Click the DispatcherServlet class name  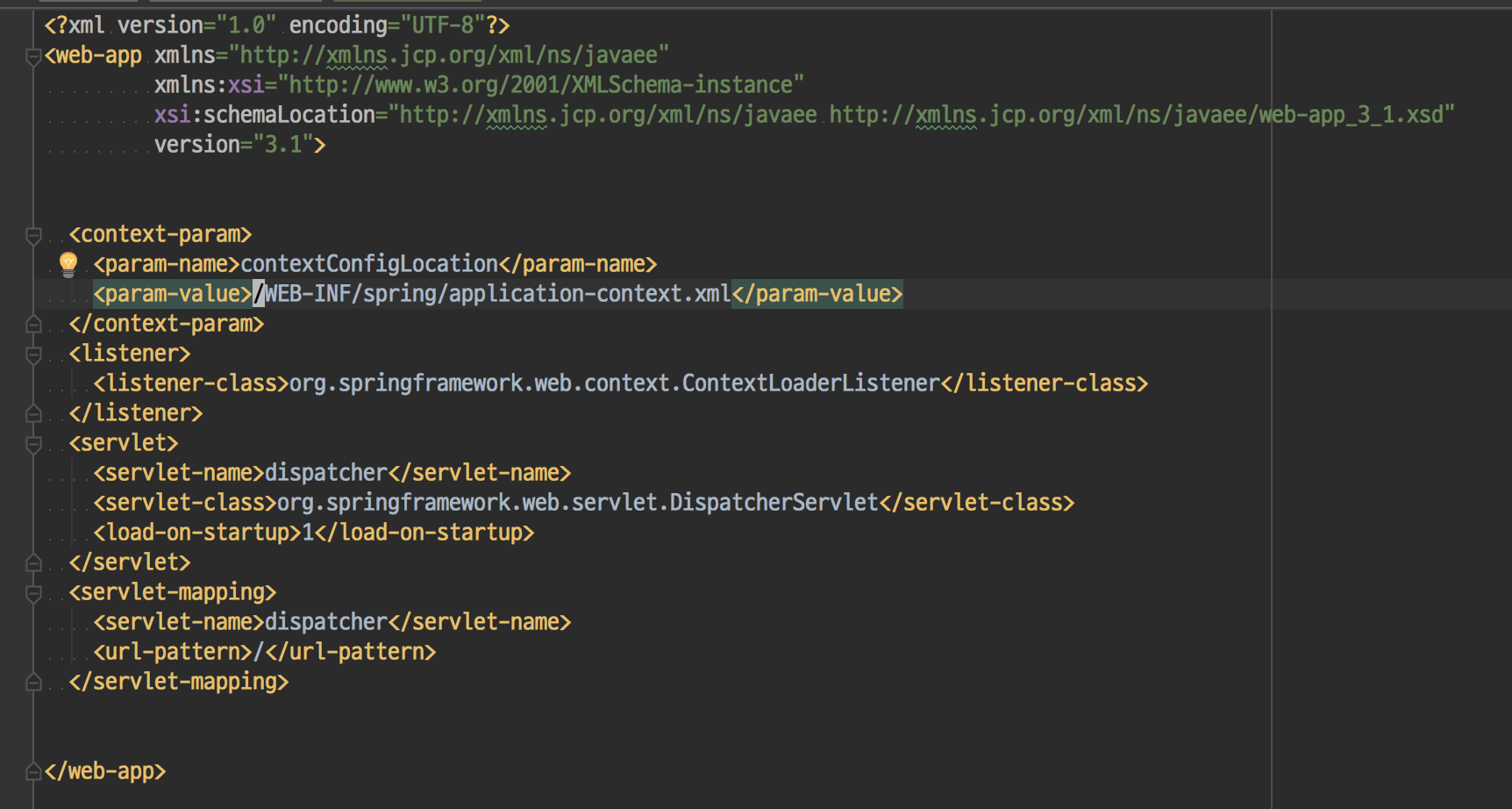pos(774,503)
